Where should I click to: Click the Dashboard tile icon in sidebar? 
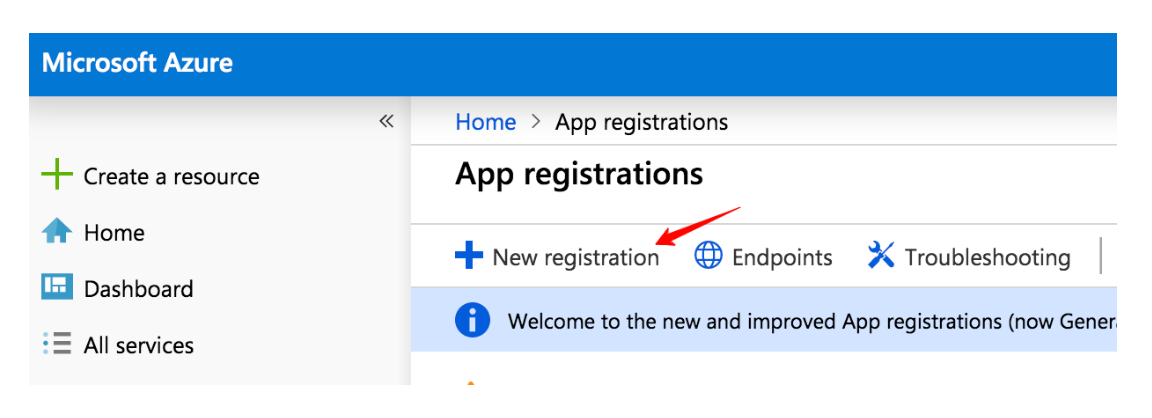point(57,288)
